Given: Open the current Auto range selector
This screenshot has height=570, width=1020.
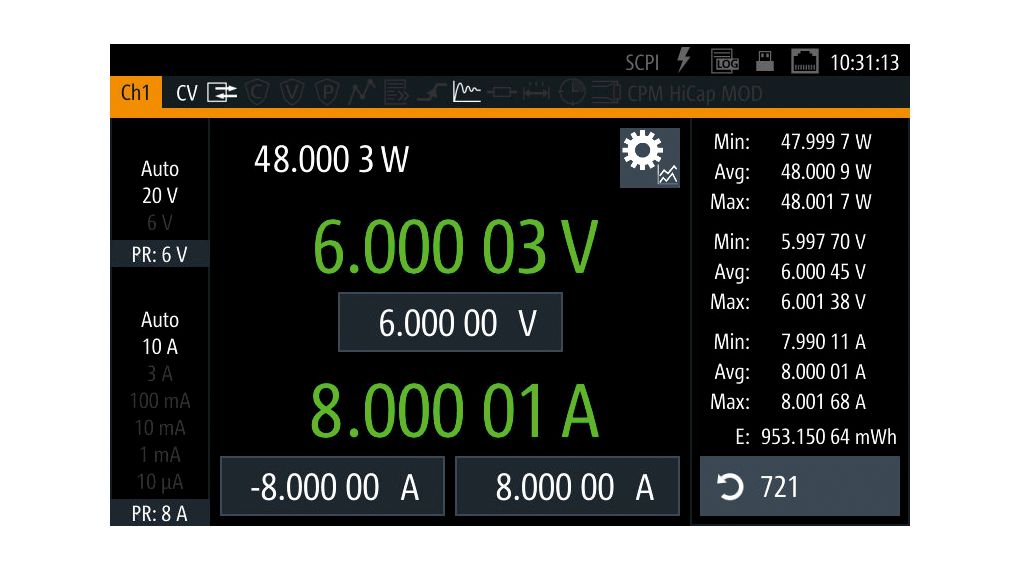Looking at the screenshot, I should pos(160,320).
